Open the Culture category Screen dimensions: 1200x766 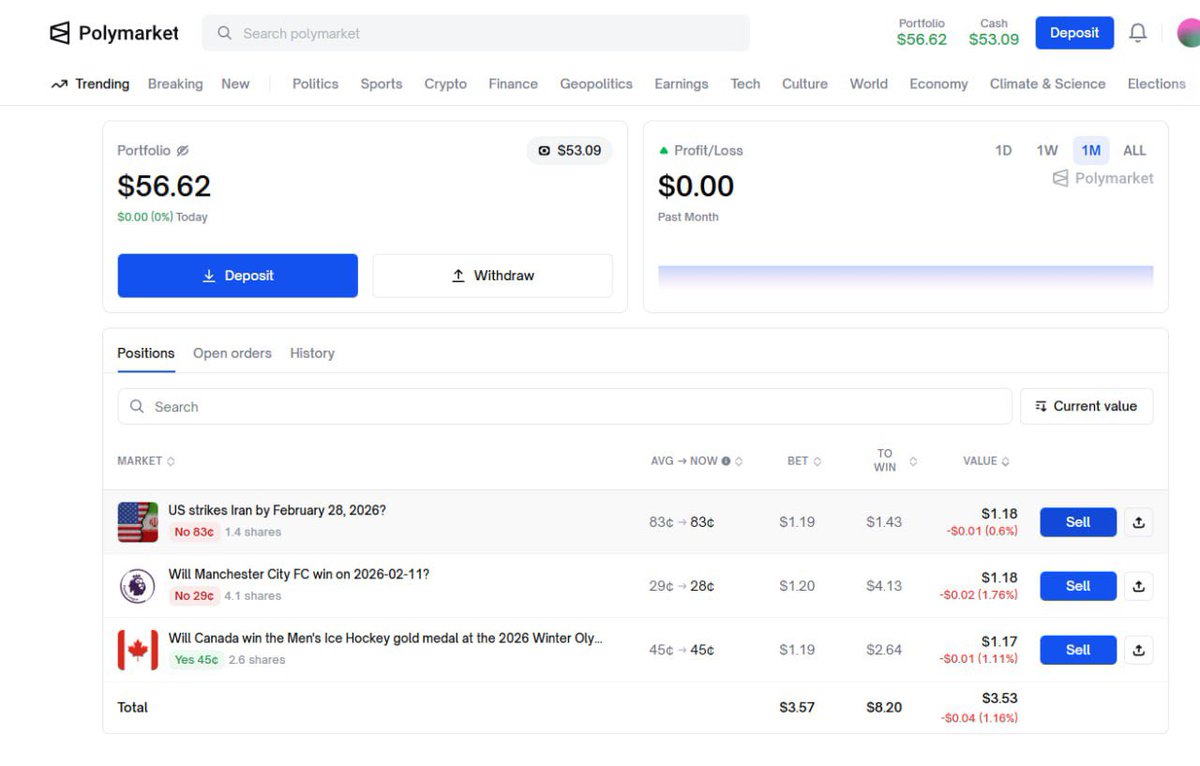tap(805, 84)
